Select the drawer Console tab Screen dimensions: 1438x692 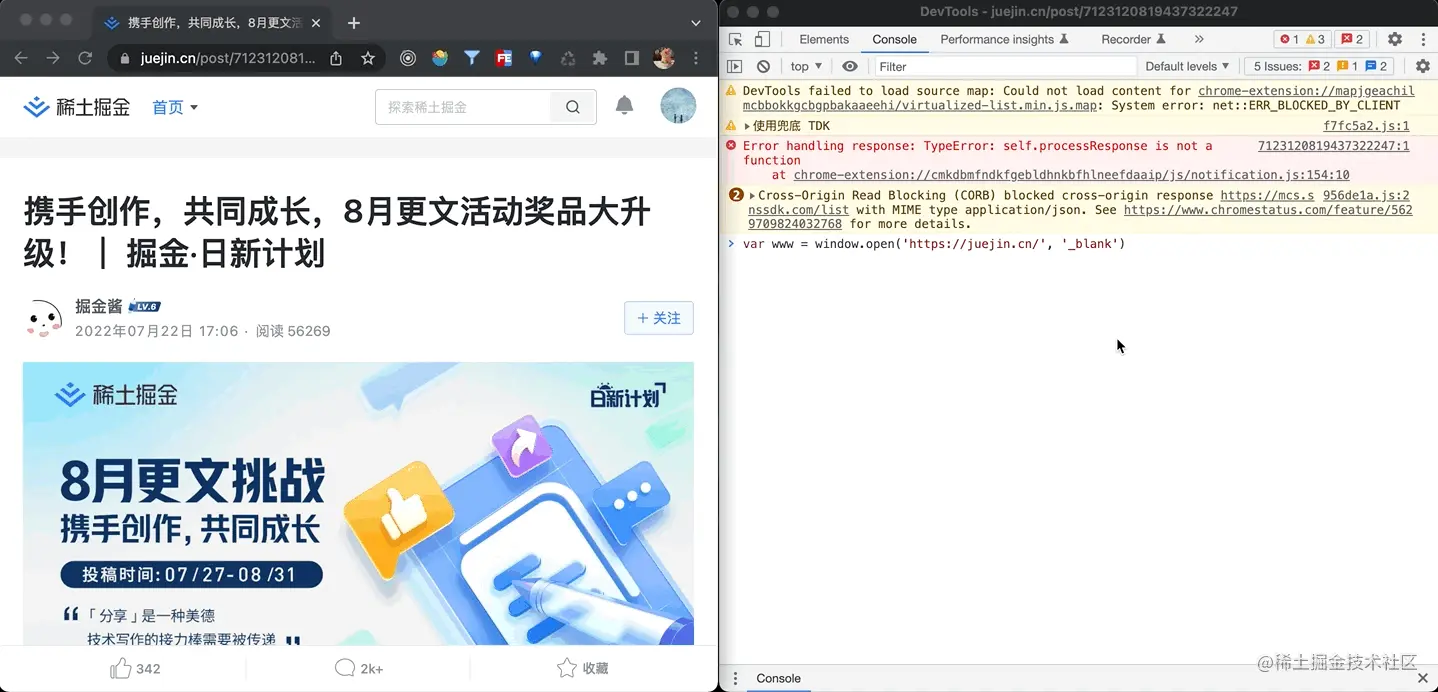pos(778,678)
